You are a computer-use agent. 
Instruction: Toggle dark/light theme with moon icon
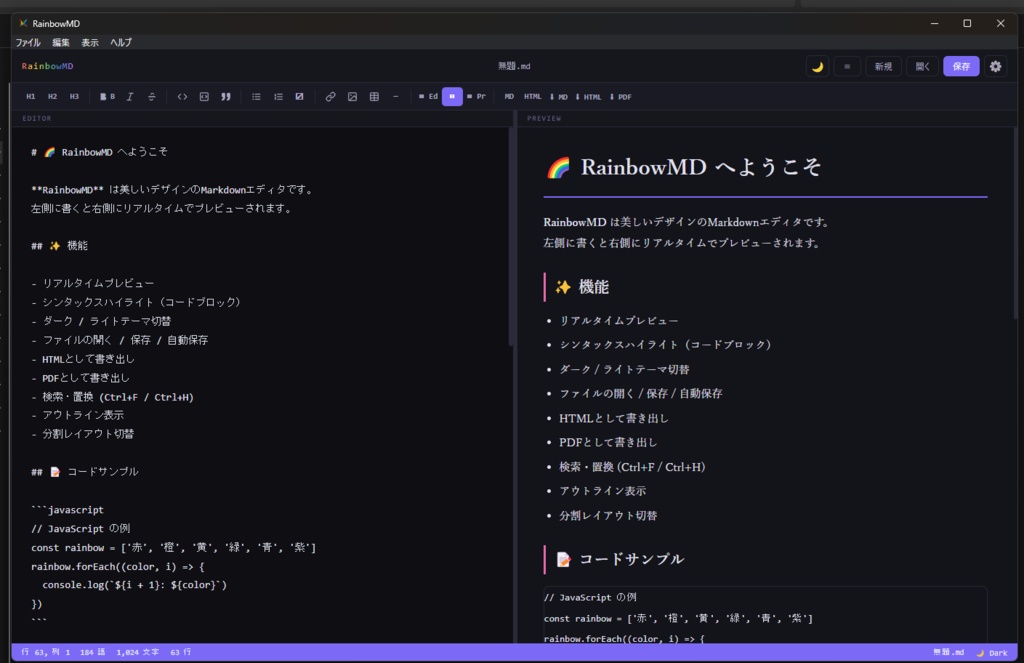820,65
